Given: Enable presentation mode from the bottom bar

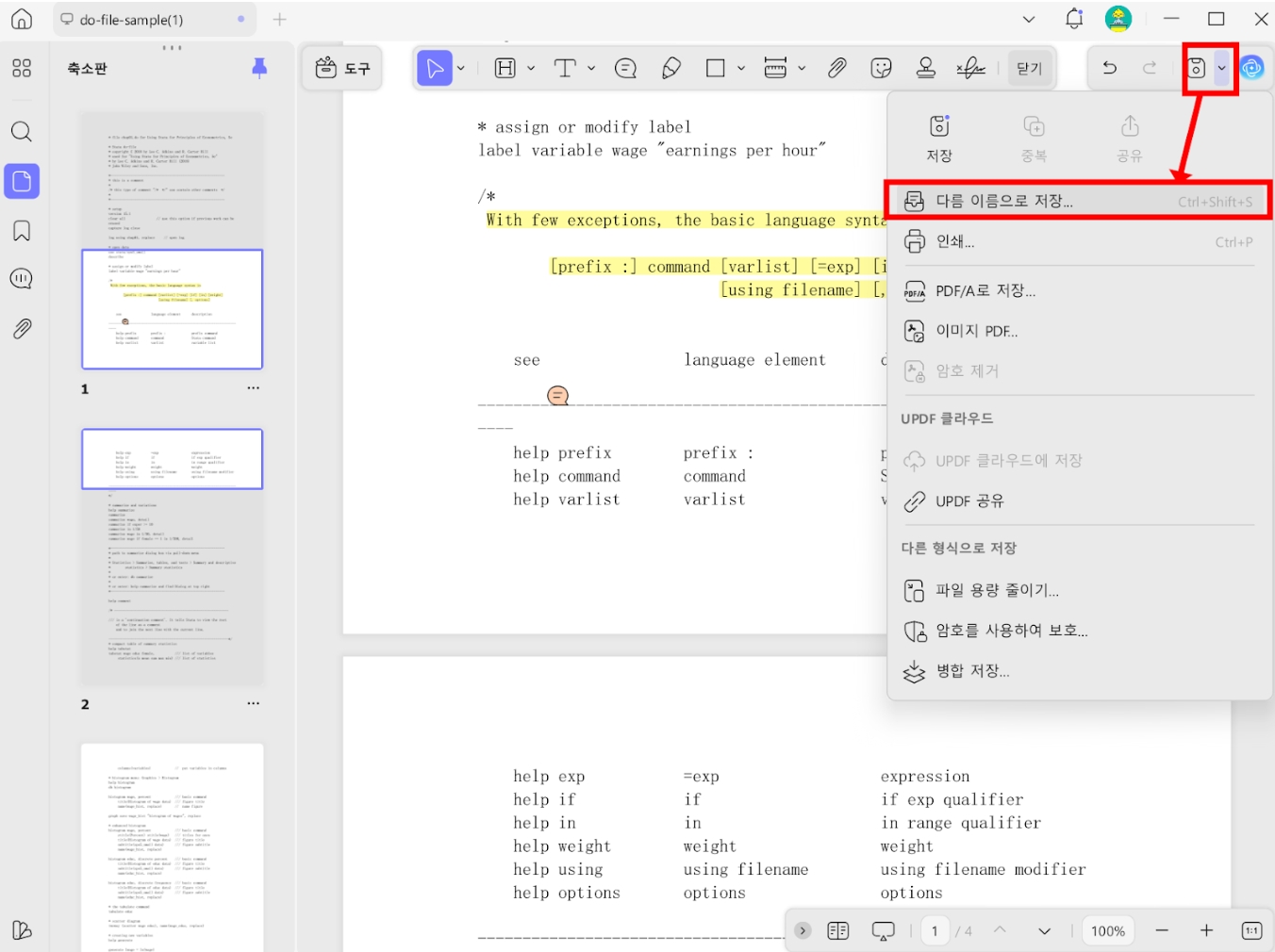Looking at the screenshot, I should pyautogui.click(x=883, y=930).
